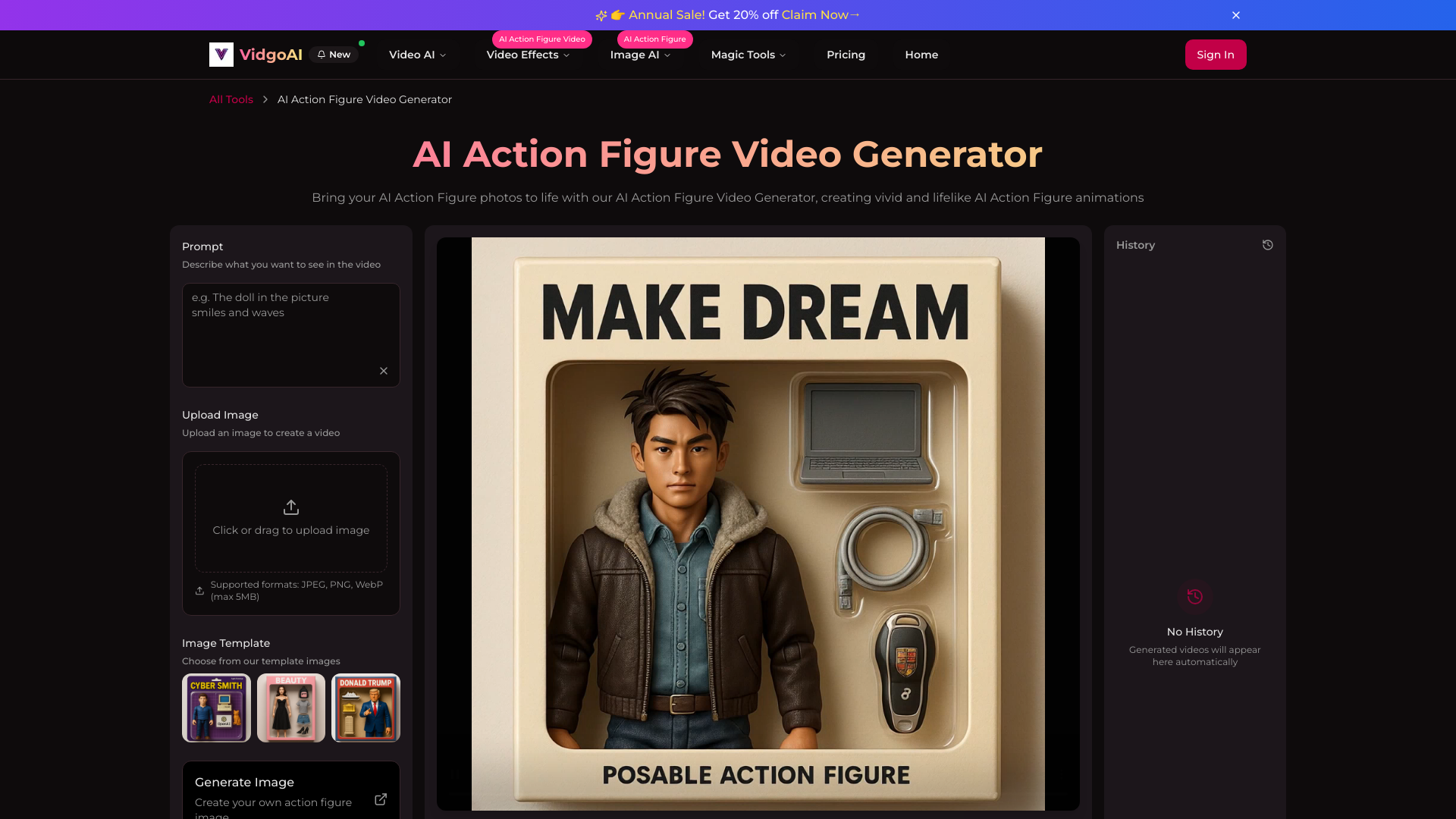
Task: Open the Magic Tools dropdown menu
Action: pyautogui.click(x=748, y=55)
